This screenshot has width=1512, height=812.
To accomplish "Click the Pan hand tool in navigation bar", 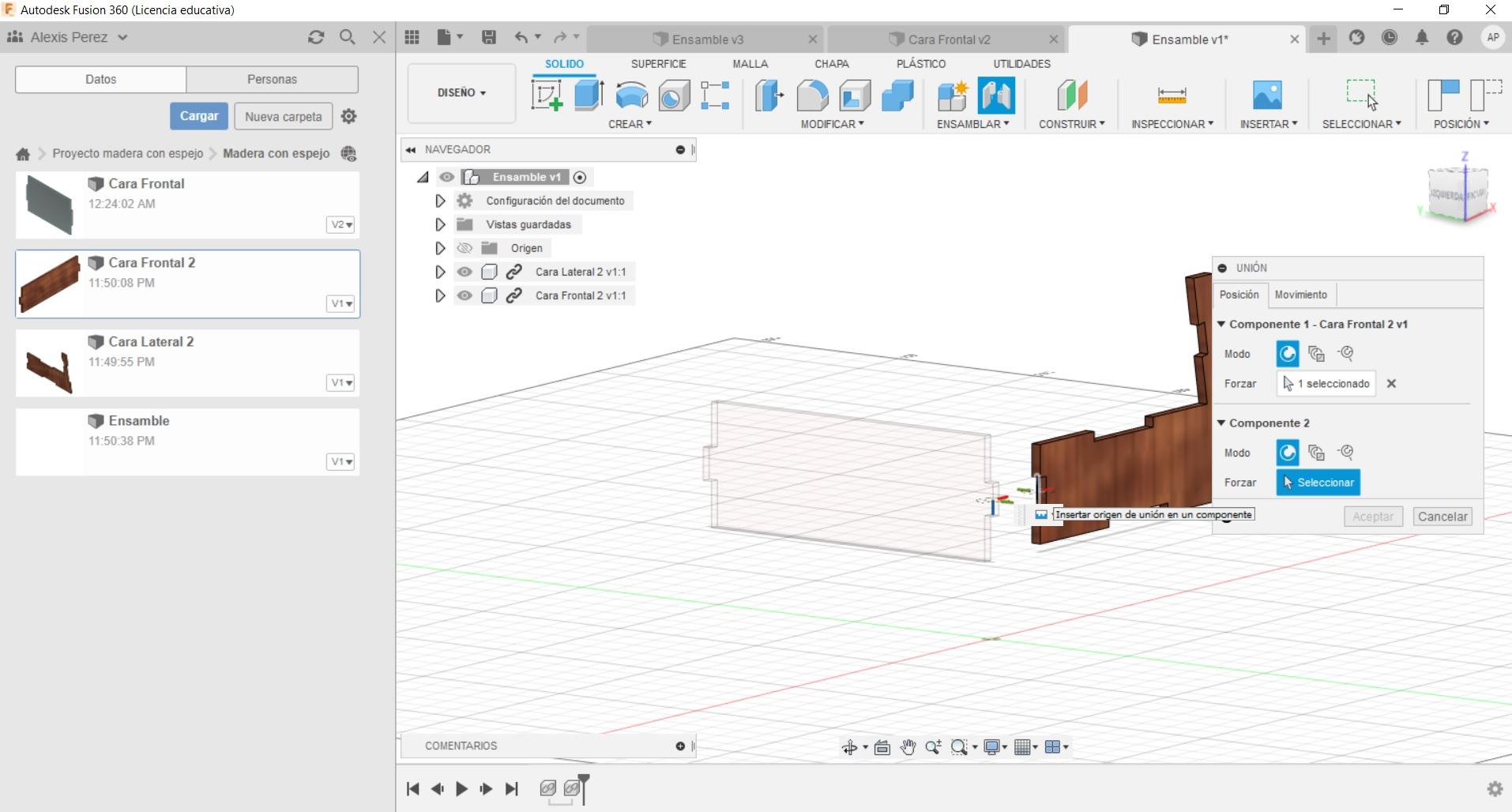I will click(908, 747).
